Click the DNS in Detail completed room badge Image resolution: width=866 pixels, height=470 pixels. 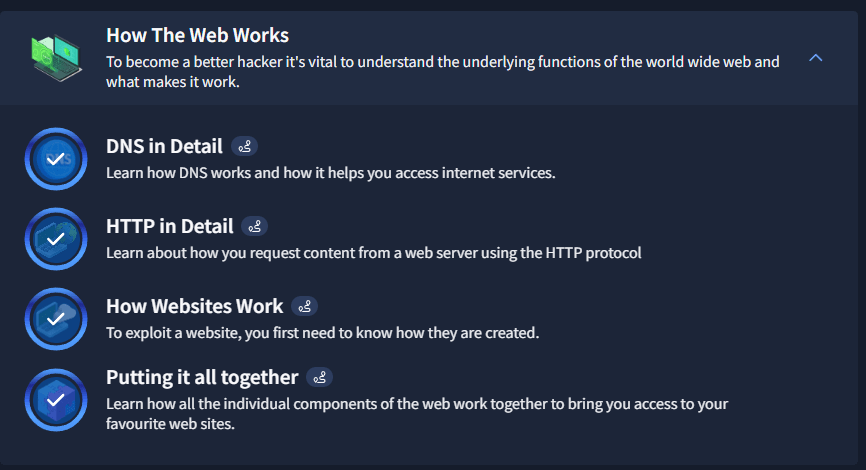click(56, 159)
